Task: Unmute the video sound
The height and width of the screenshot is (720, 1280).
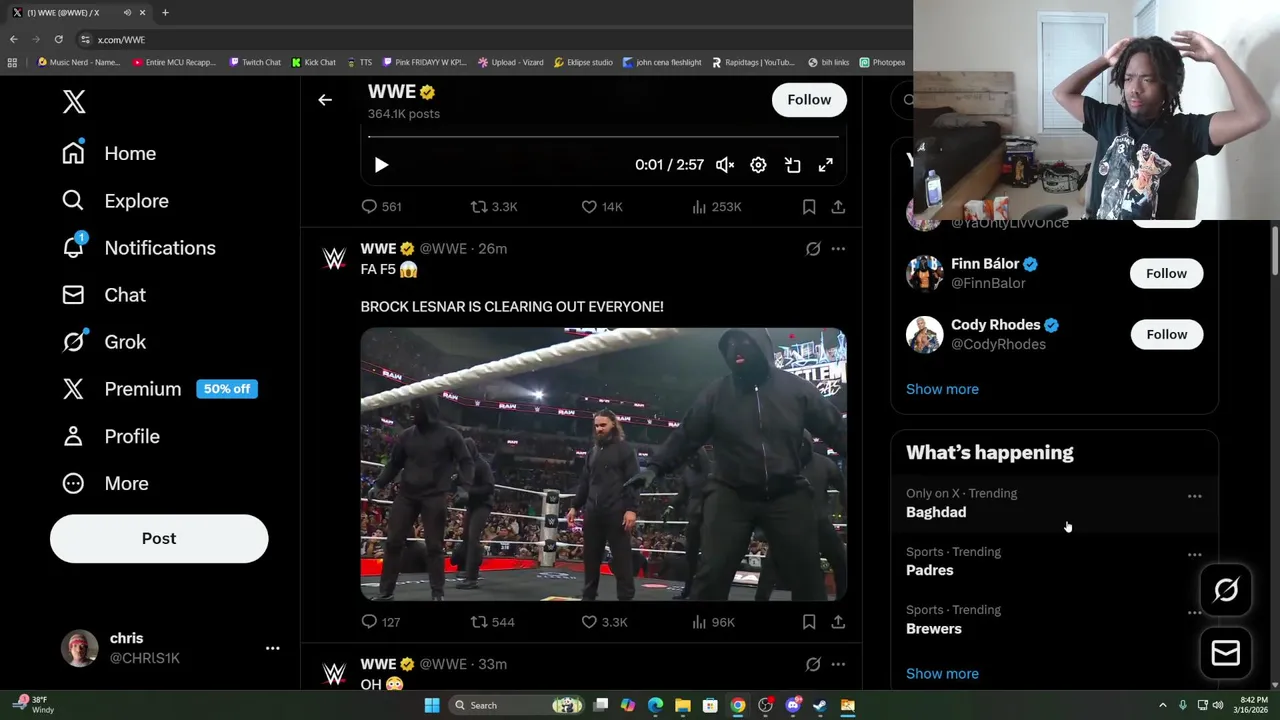Action: pos(725,165)
